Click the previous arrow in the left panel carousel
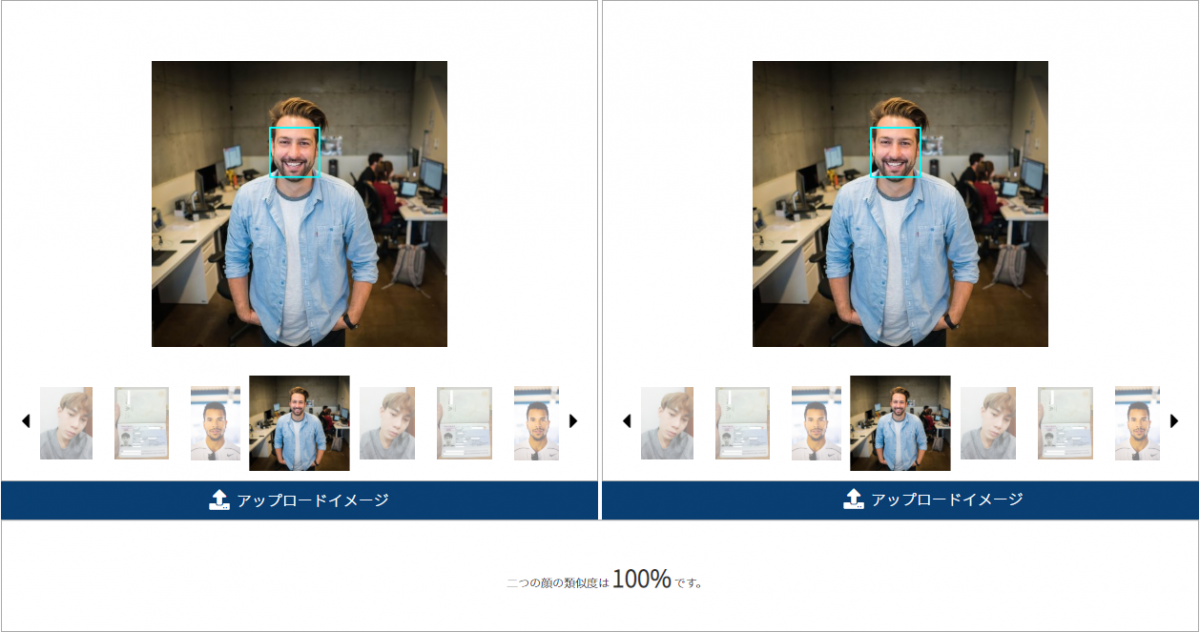The image size is (1200, 632). [x=26, y=422]
